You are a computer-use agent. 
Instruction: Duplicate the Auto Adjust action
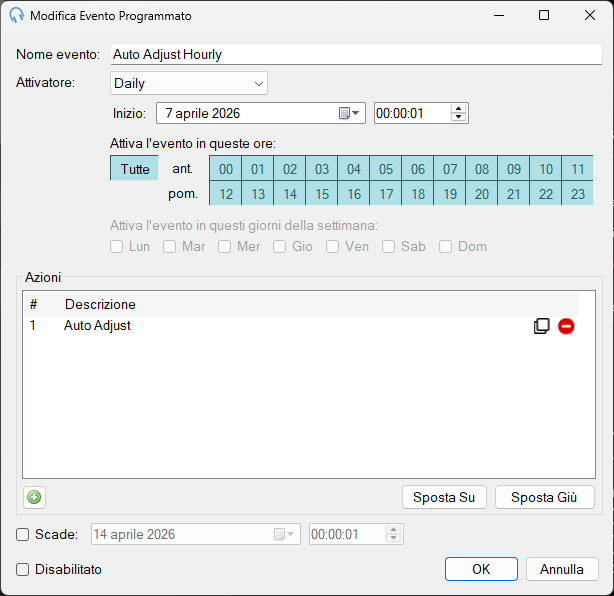tap(542, 326)
